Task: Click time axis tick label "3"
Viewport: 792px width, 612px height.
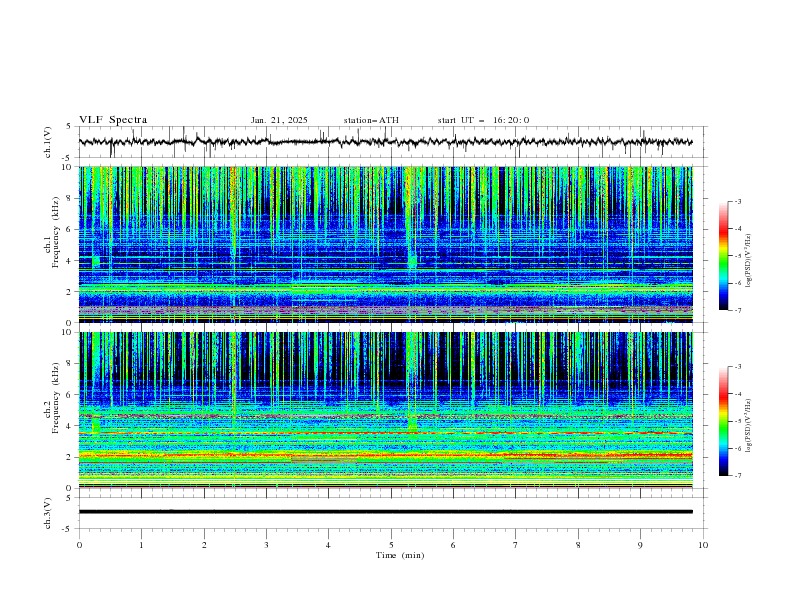Action: (x=266, y=545)
